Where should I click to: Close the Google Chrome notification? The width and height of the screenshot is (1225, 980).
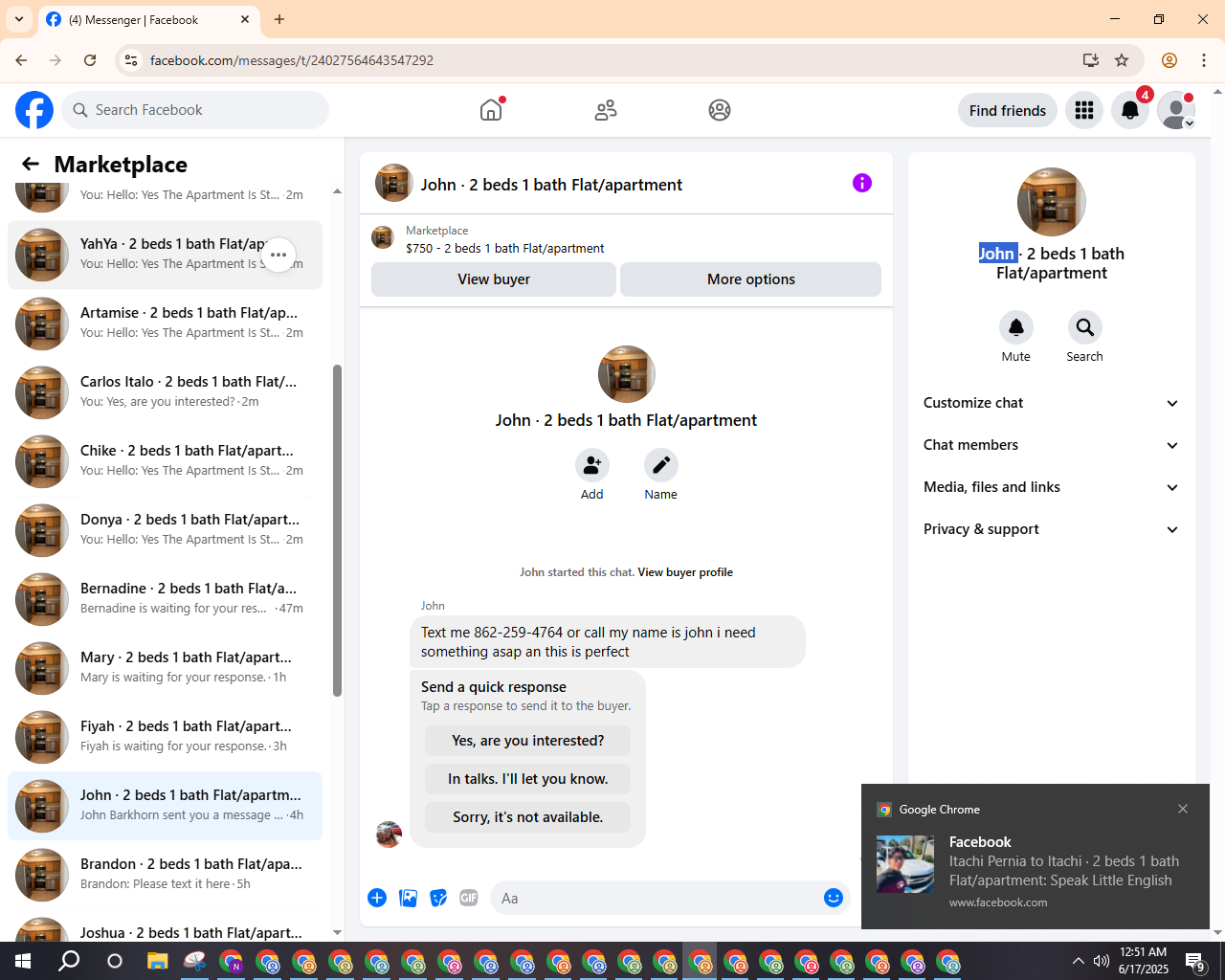point(1183,809)
